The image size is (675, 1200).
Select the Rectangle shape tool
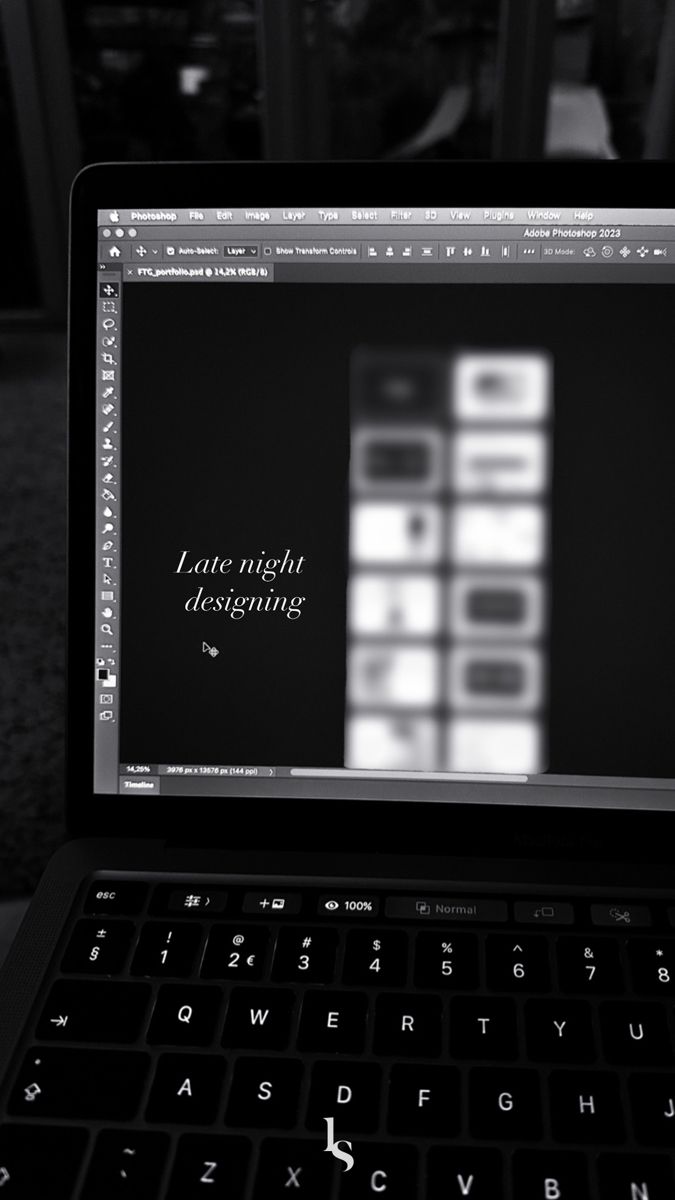click(x=109, y=597)
